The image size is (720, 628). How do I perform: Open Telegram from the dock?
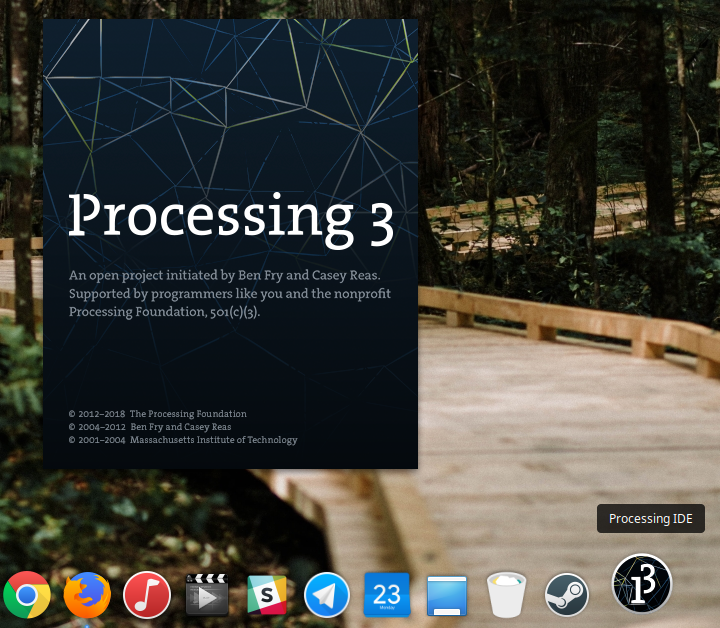tap(326, 595)
